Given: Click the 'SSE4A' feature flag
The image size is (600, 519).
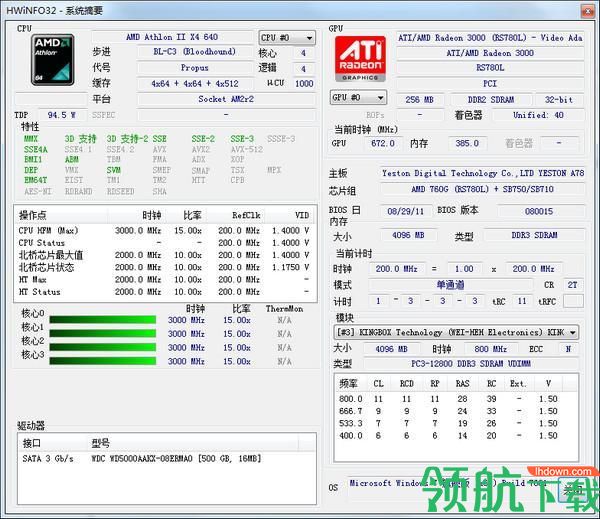Looking at the screenshot, I should (36, 149).
